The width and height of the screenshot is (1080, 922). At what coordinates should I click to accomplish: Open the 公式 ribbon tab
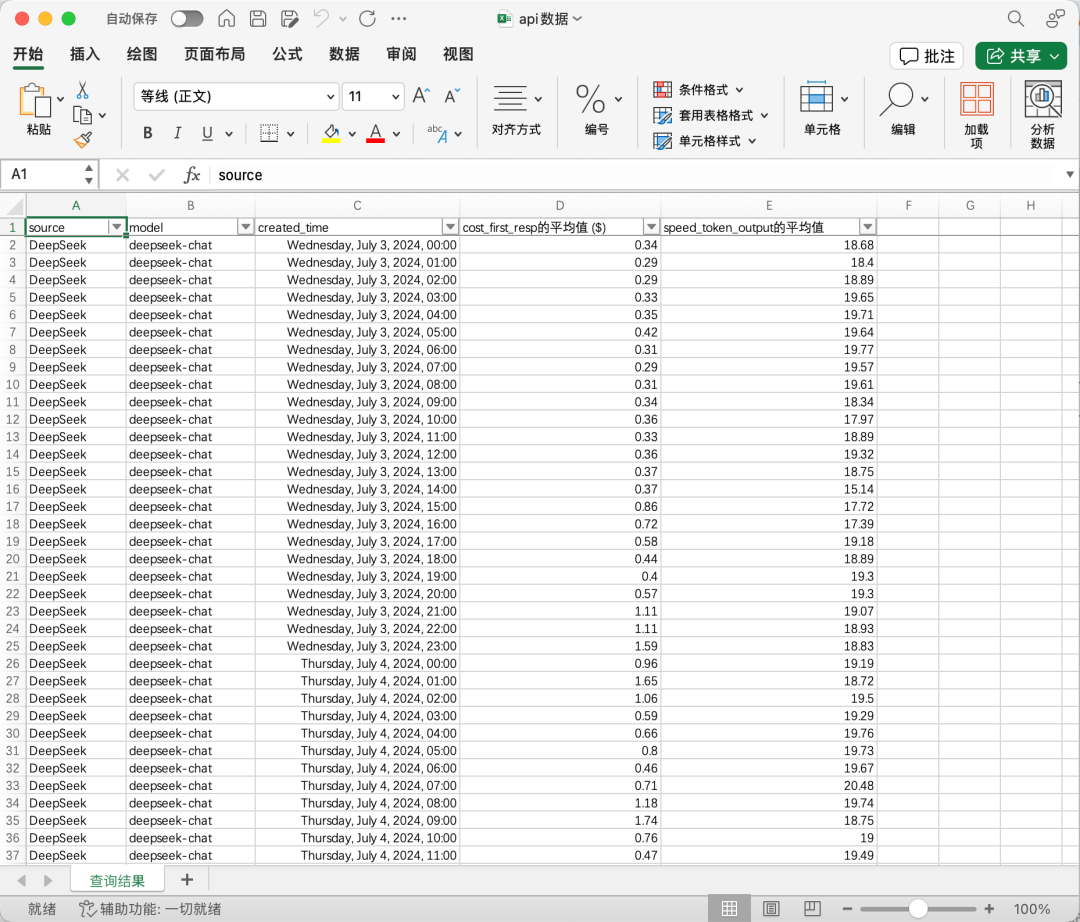click(287, 54)
